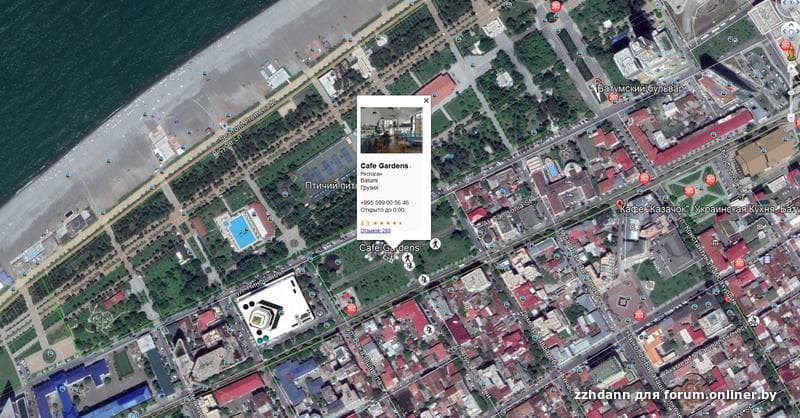The width and height of the screenshot is (800, 418).
Task: Click the pedestrian icon on the street below the park
Action: coord(423,279)
